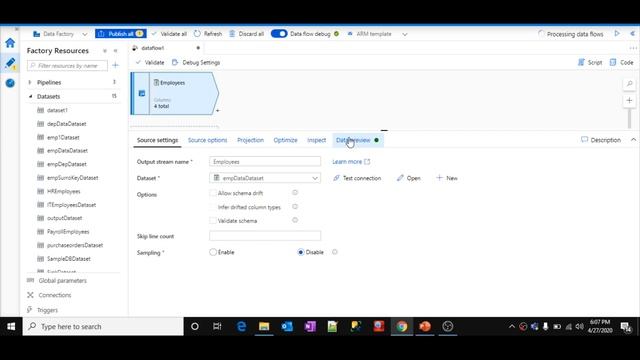
Task: Select the empSurroKeyDataset entry
Action: [x=73, y=178]
